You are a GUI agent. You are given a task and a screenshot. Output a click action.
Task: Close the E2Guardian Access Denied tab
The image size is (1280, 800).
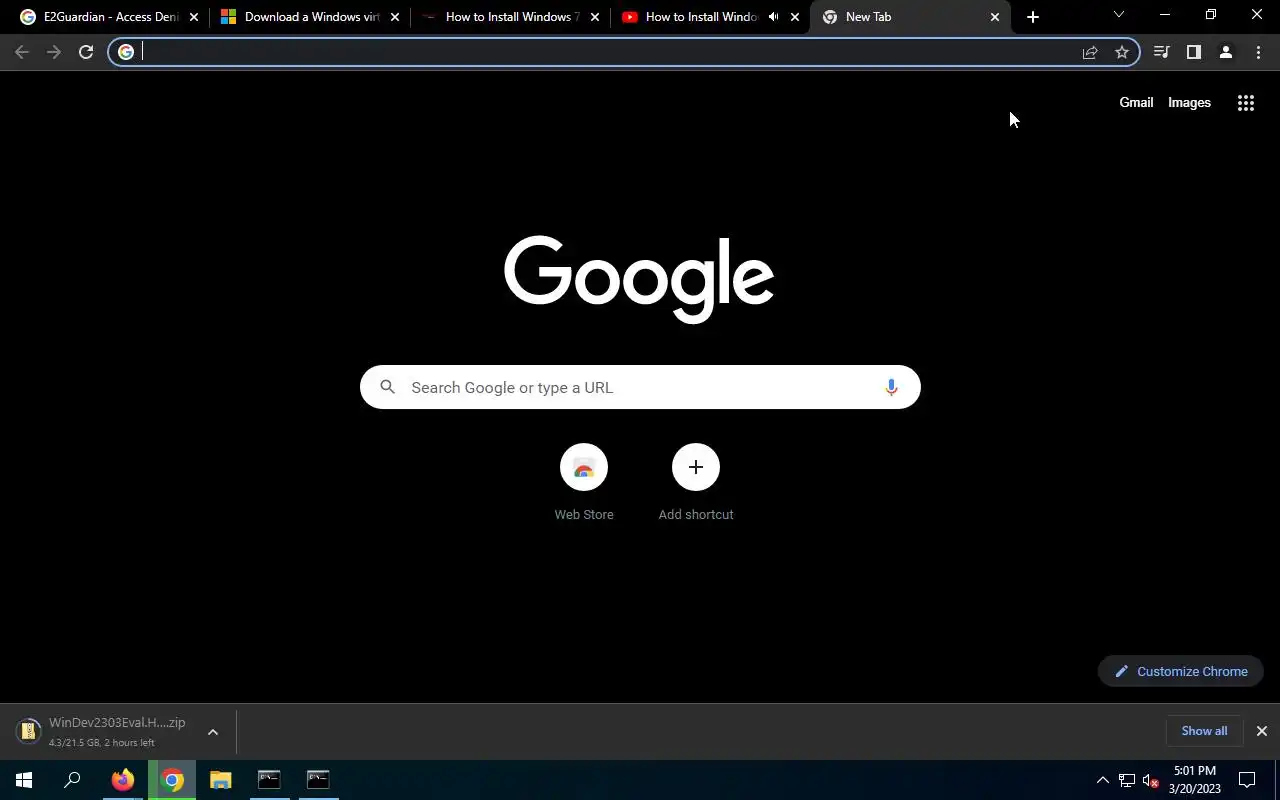(x=194, y=17)
